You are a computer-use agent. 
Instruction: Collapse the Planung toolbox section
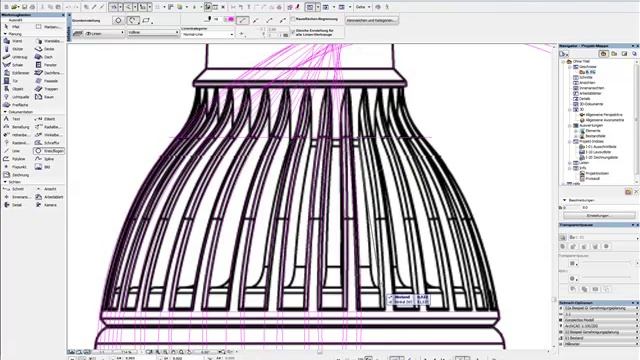click(x=5, y=34)
